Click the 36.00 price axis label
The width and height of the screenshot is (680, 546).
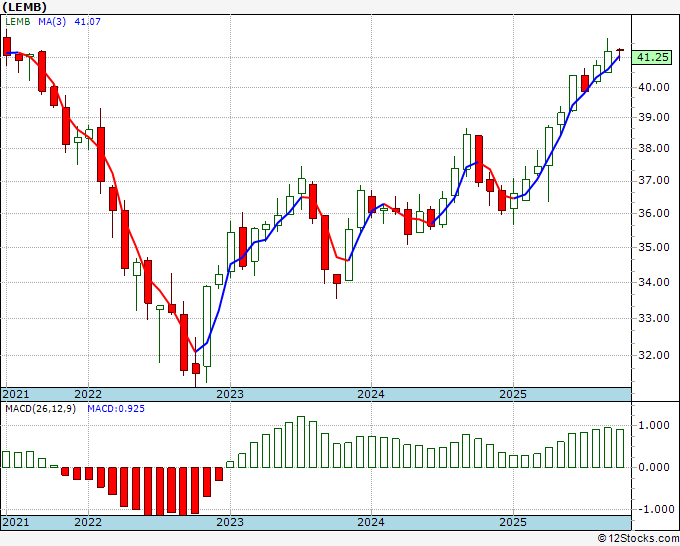click(653, 213)
